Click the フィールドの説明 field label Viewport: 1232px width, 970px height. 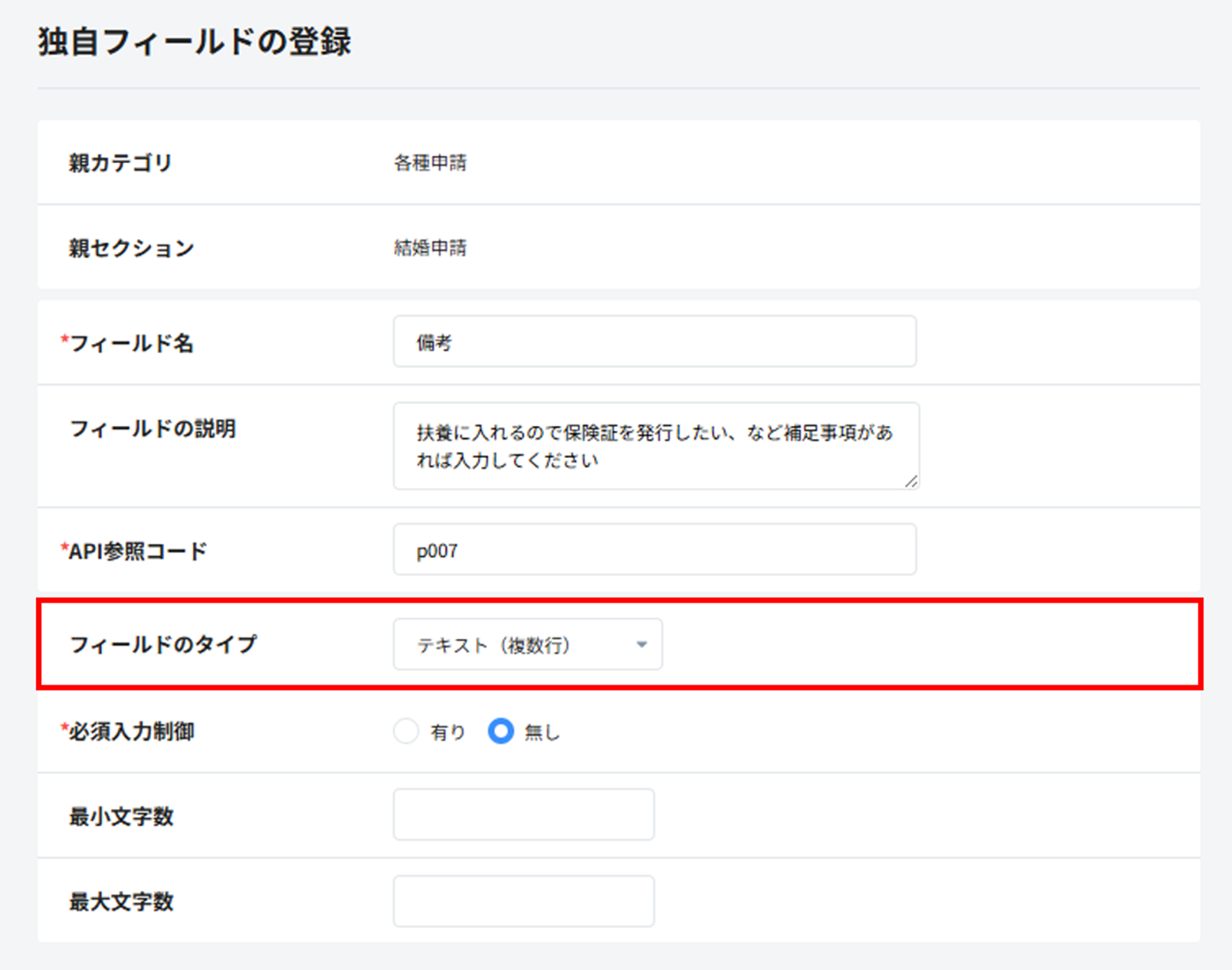(153, 429)
